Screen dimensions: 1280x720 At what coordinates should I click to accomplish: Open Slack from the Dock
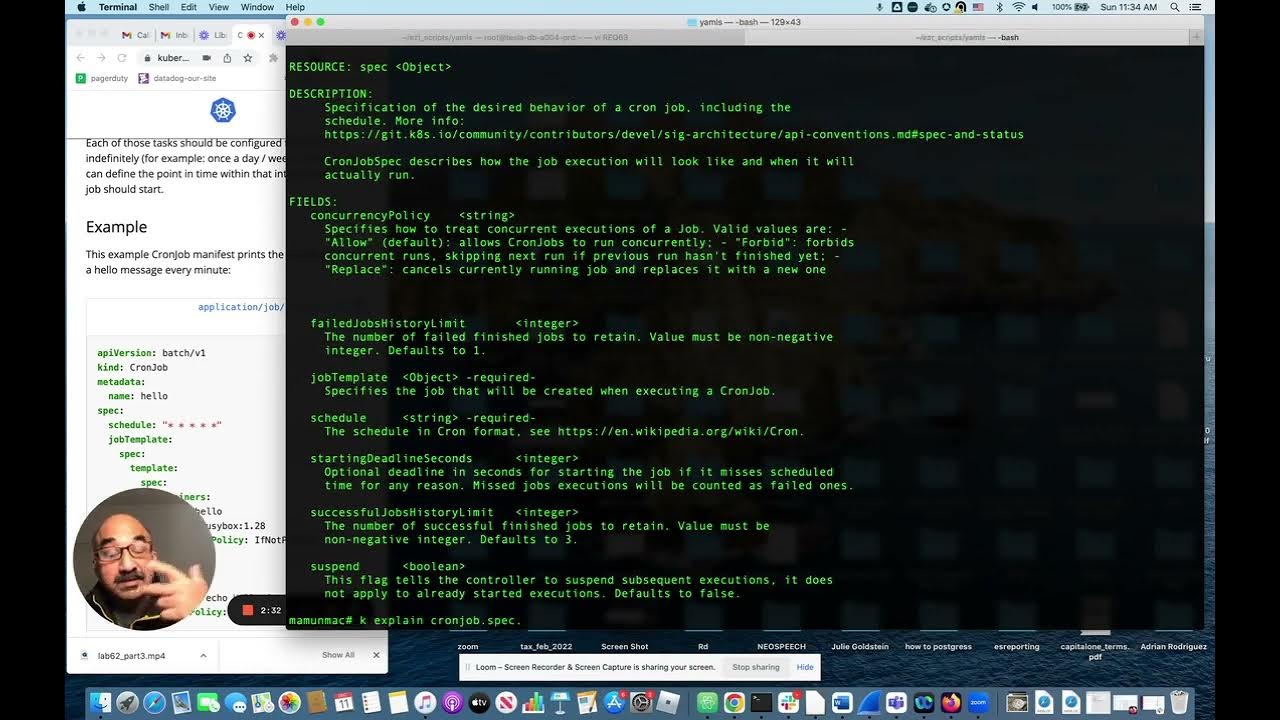(788, 702)
